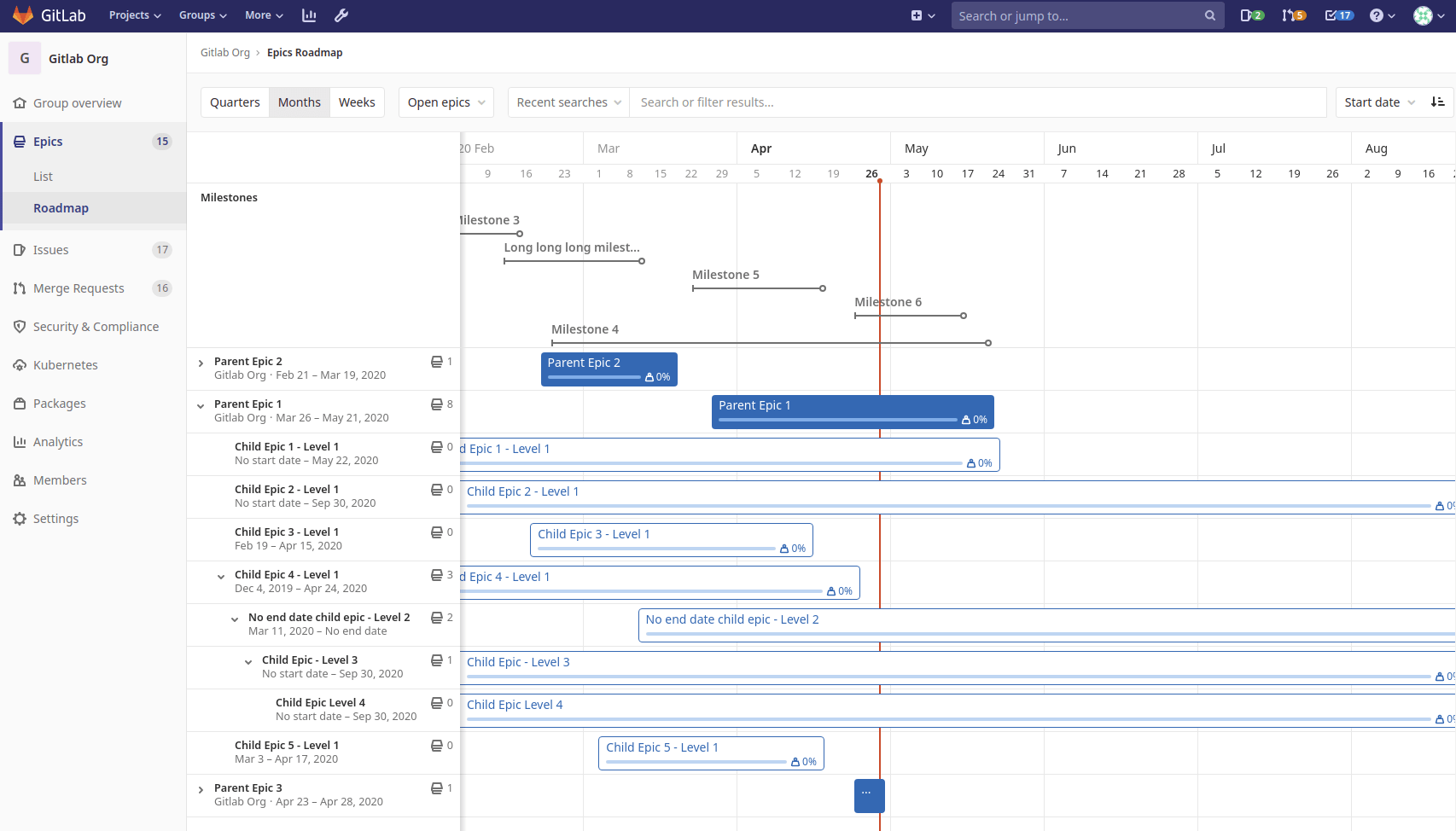Open Security & Compliance section
1456x831 pixels.
coord(96,326)
